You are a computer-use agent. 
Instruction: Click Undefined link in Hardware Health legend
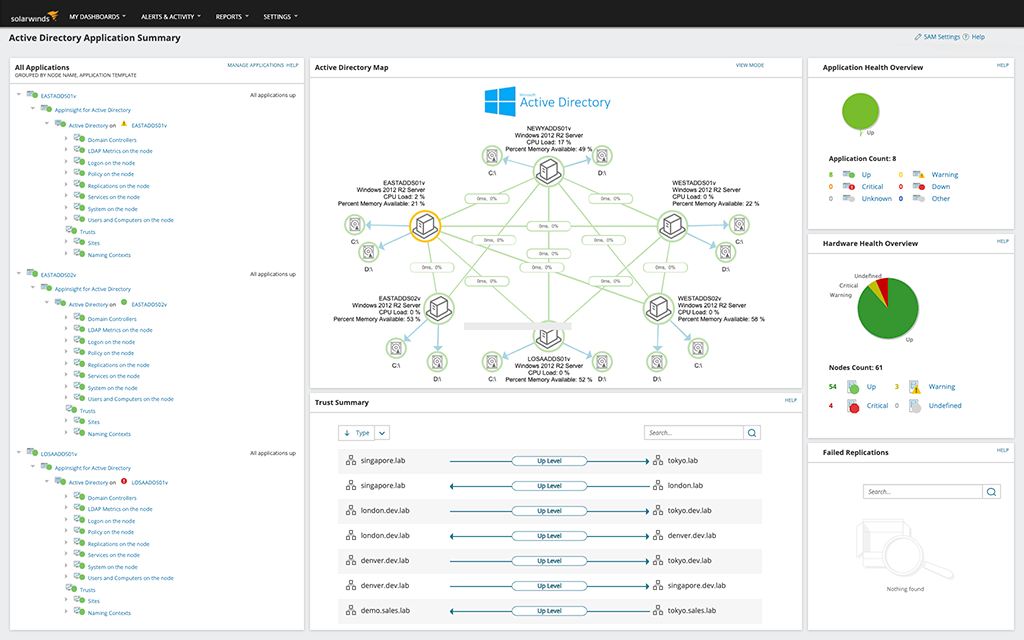944,406
